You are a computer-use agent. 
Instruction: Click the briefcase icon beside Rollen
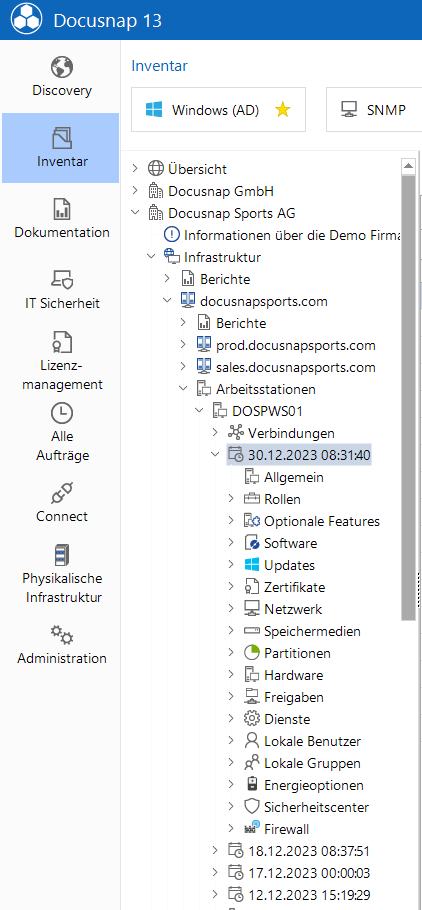pyautogui.click(x=252, y=499)
